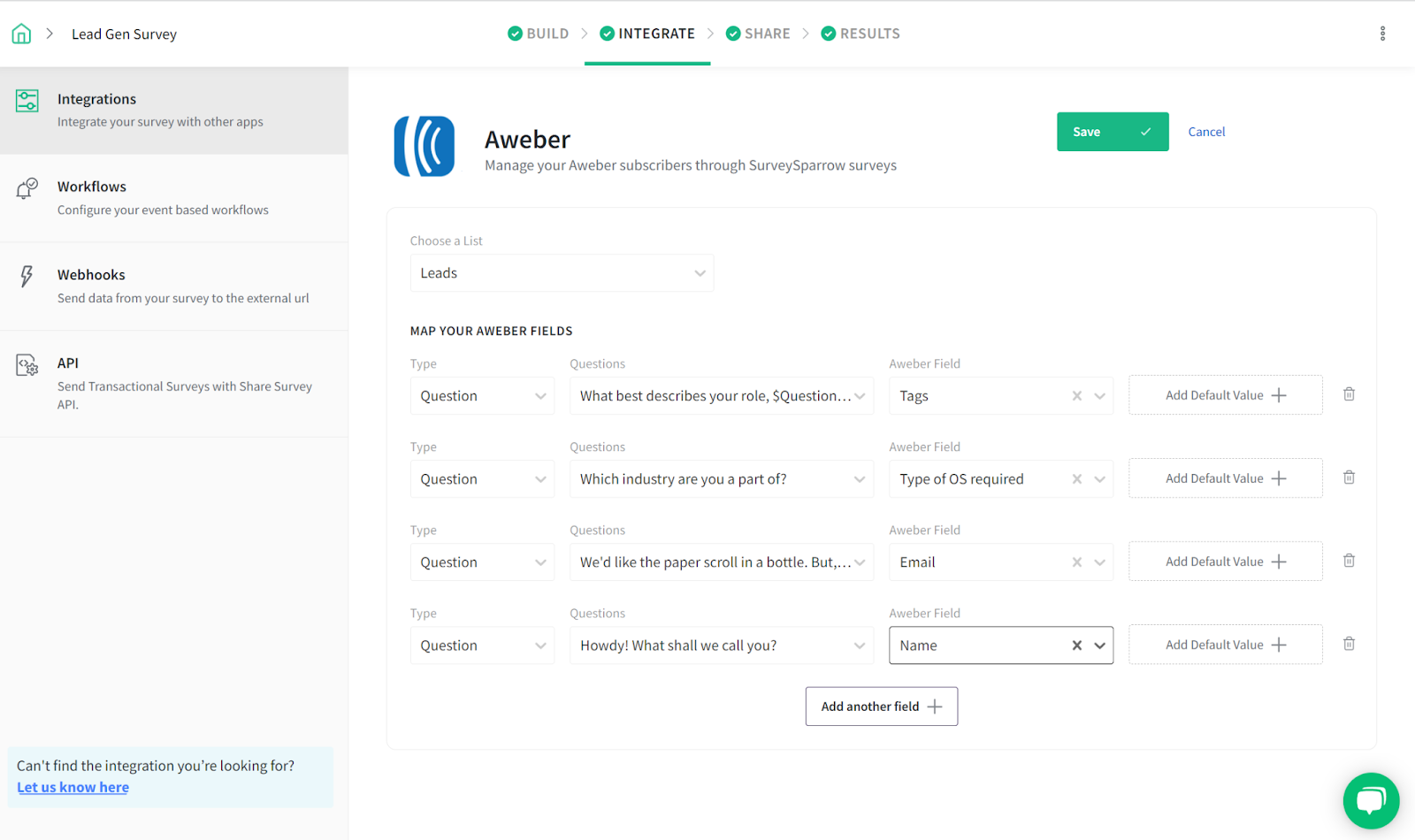Add Default Value for the Type of OS row
The width and height of the screenshot is (1415, 840).
(1226, 478)
